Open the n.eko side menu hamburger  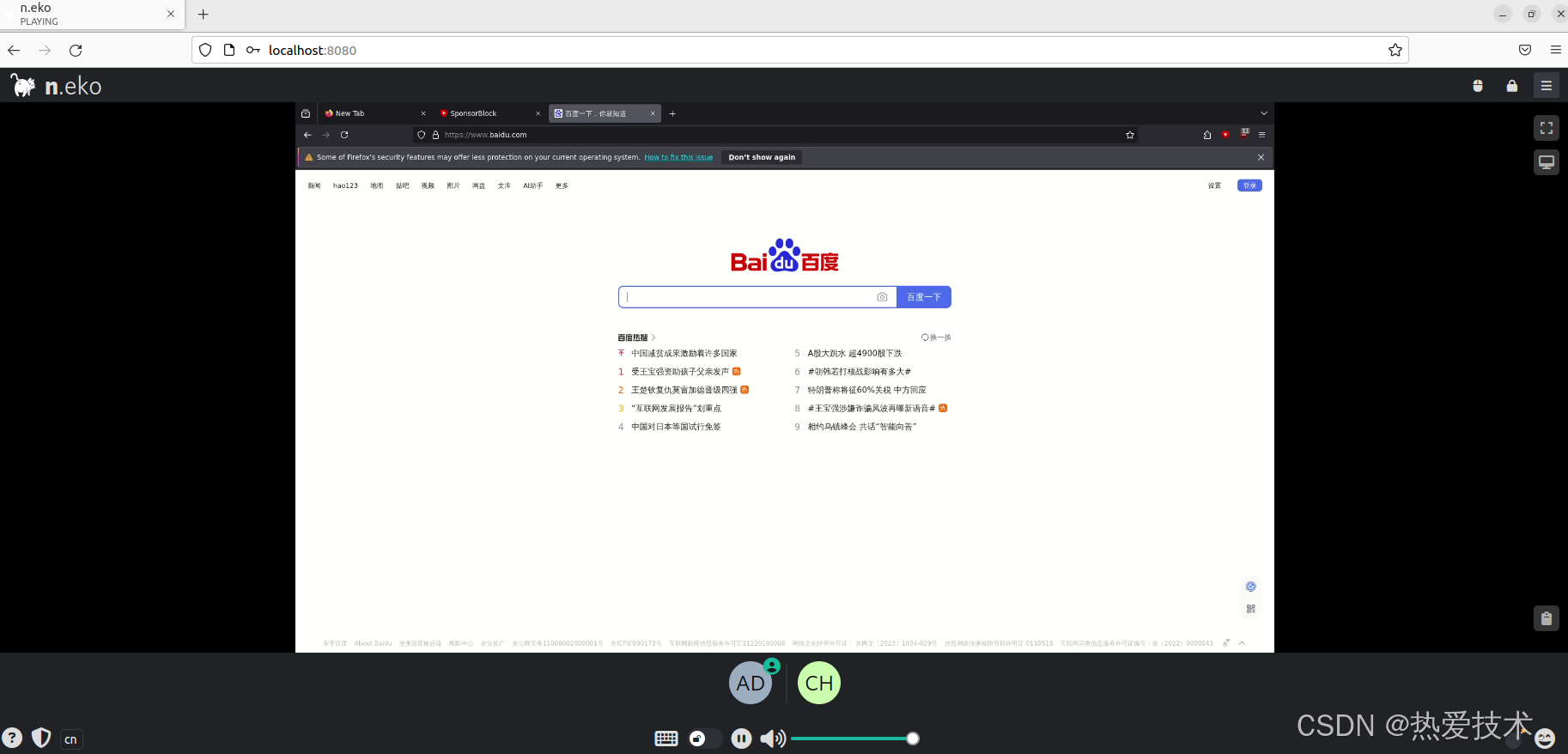click(1547, 86)
